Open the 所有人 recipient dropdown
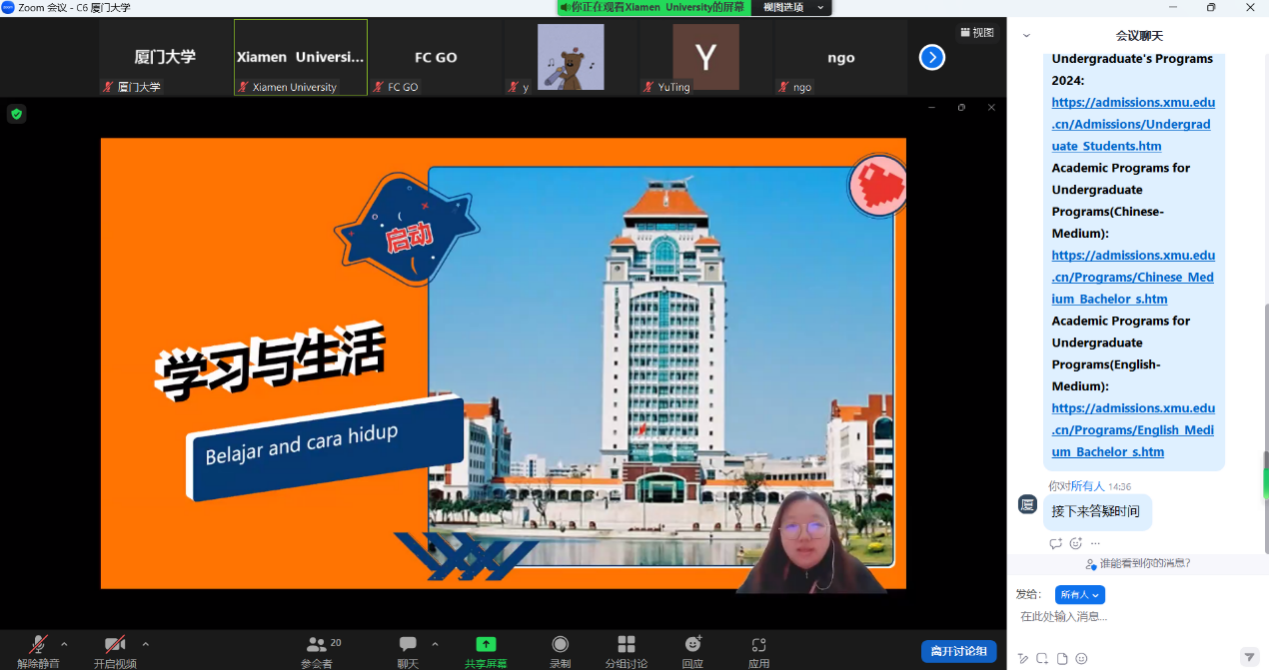Image resolution: width=1269 pixels, height=670 pixels. pyautogui.click(x=1079, y=594)
